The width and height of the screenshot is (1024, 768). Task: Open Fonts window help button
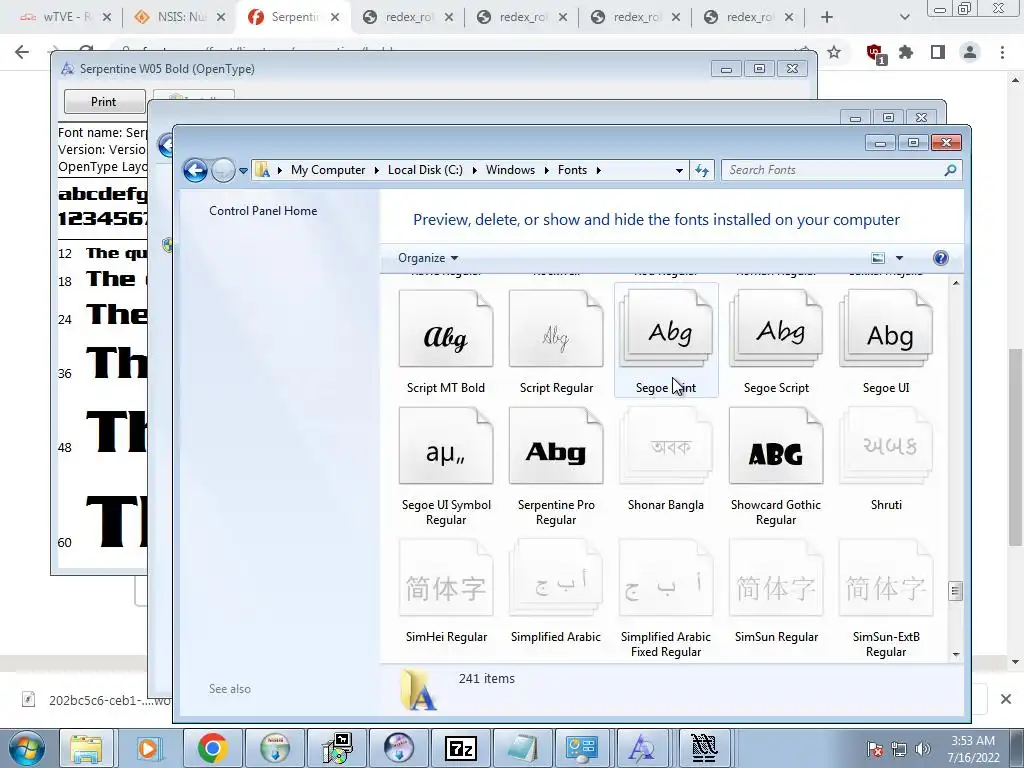[x=940, y=258]
